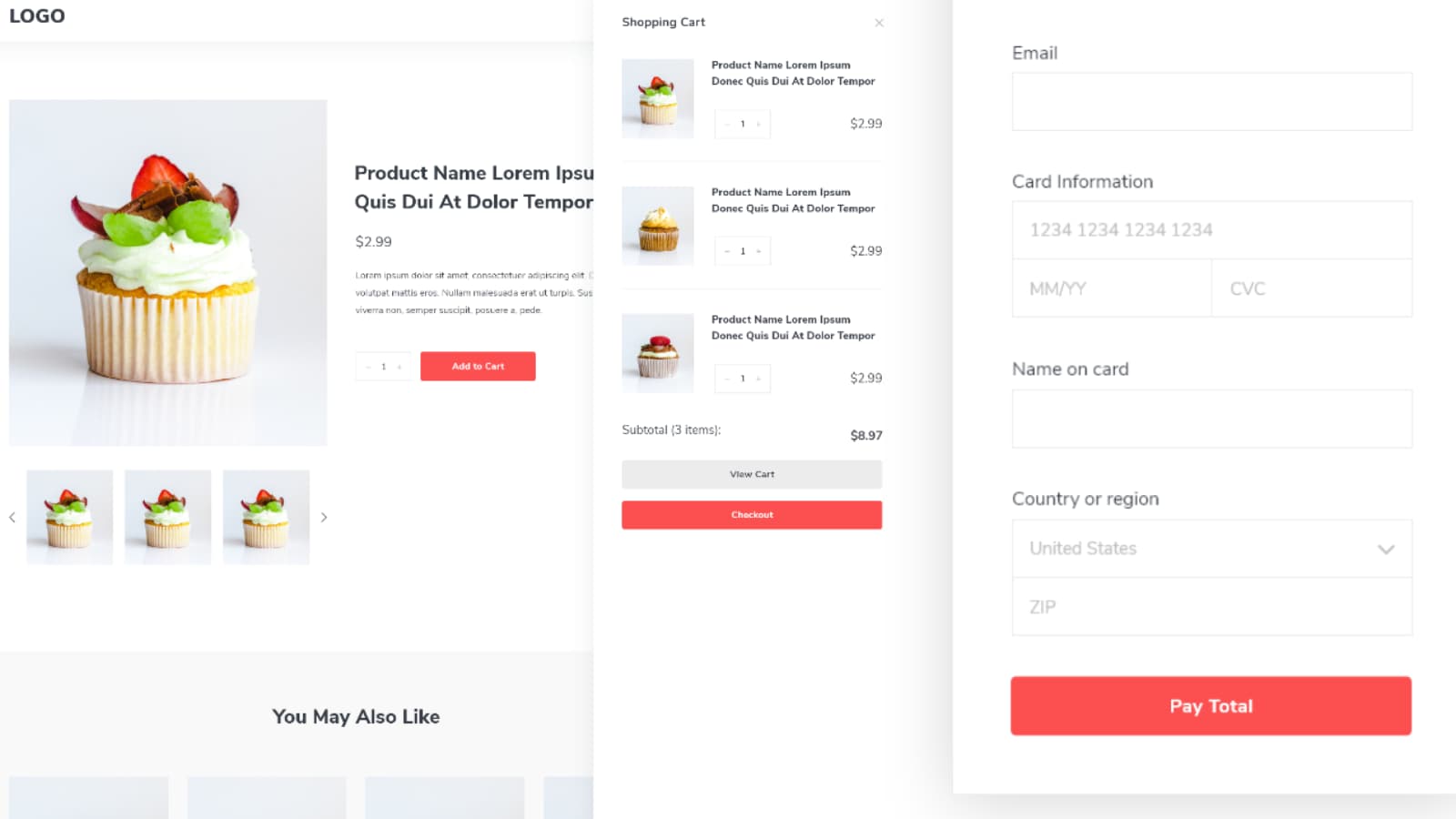Click the left carousel arrow
Image resolution: width=1456 pixels, height=819 pixels.
pyautogui.click(x=12, y=517)
